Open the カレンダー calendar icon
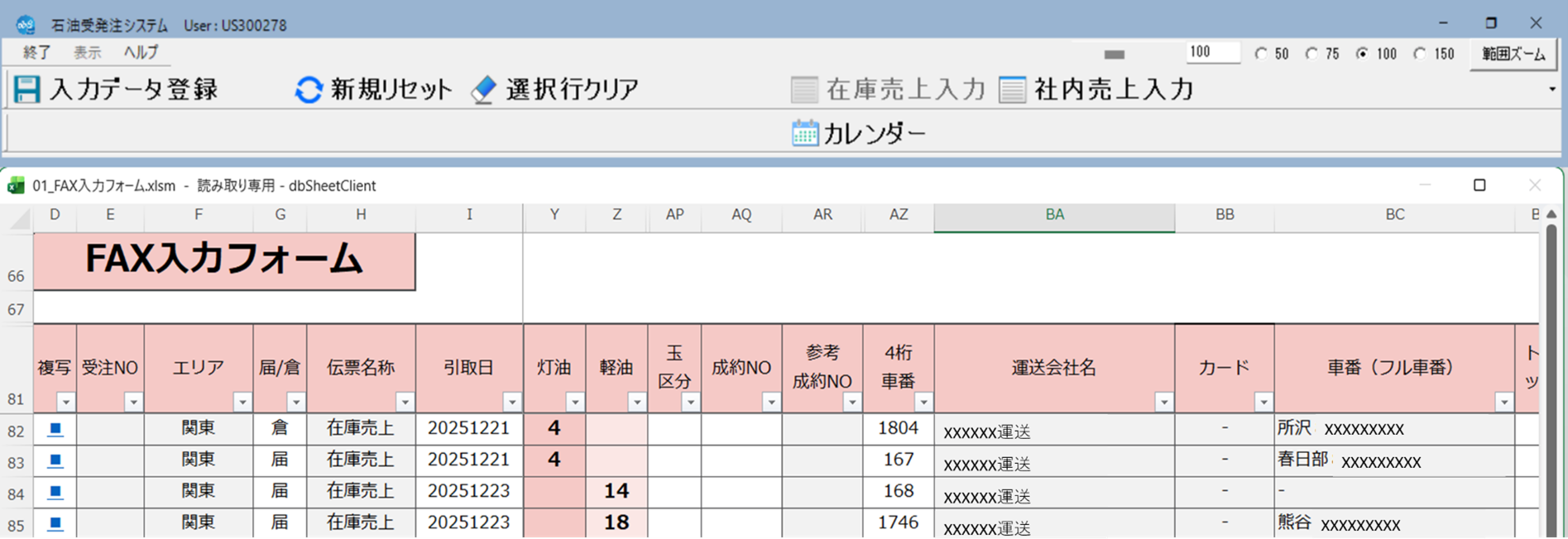Viewport: 1568px width, 539px height. click(804, 133)
